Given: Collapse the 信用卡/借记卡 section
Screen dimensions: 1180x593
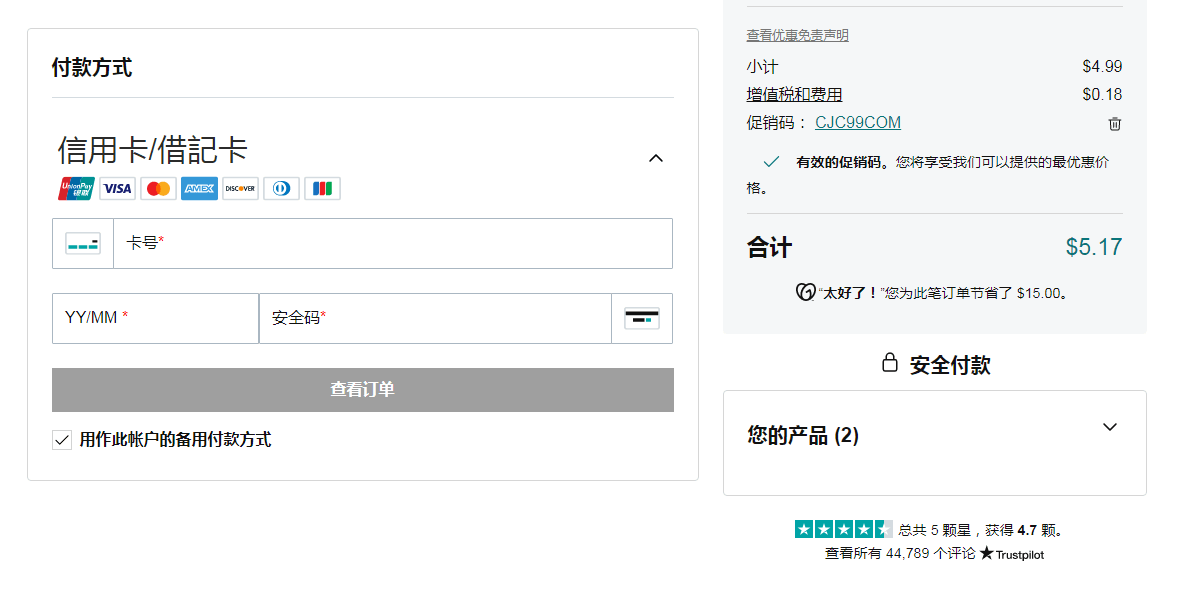Looking at the screenshot, I should click(x=656, y=158).
